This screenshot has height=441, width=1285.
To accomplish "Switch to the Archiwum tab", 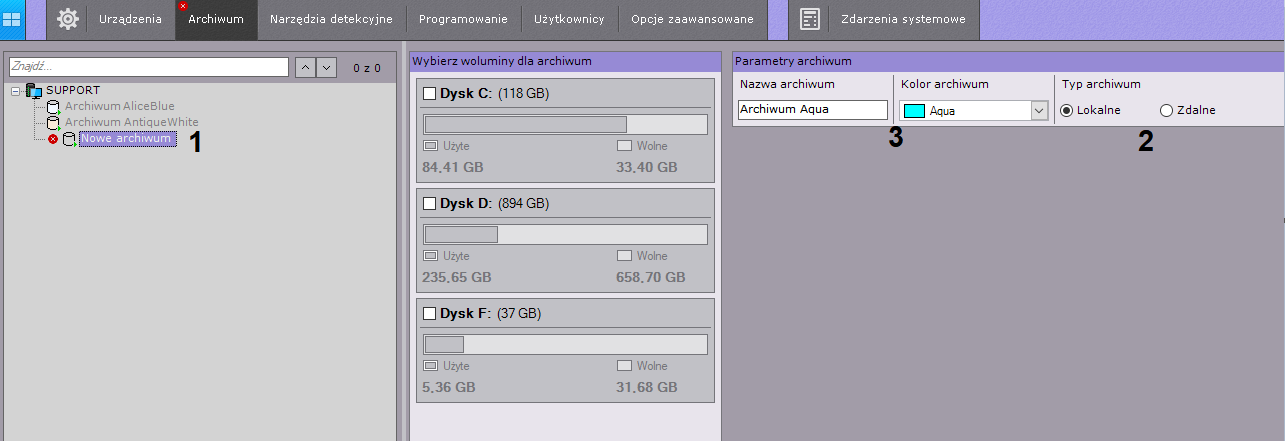I will coord(216,19).
